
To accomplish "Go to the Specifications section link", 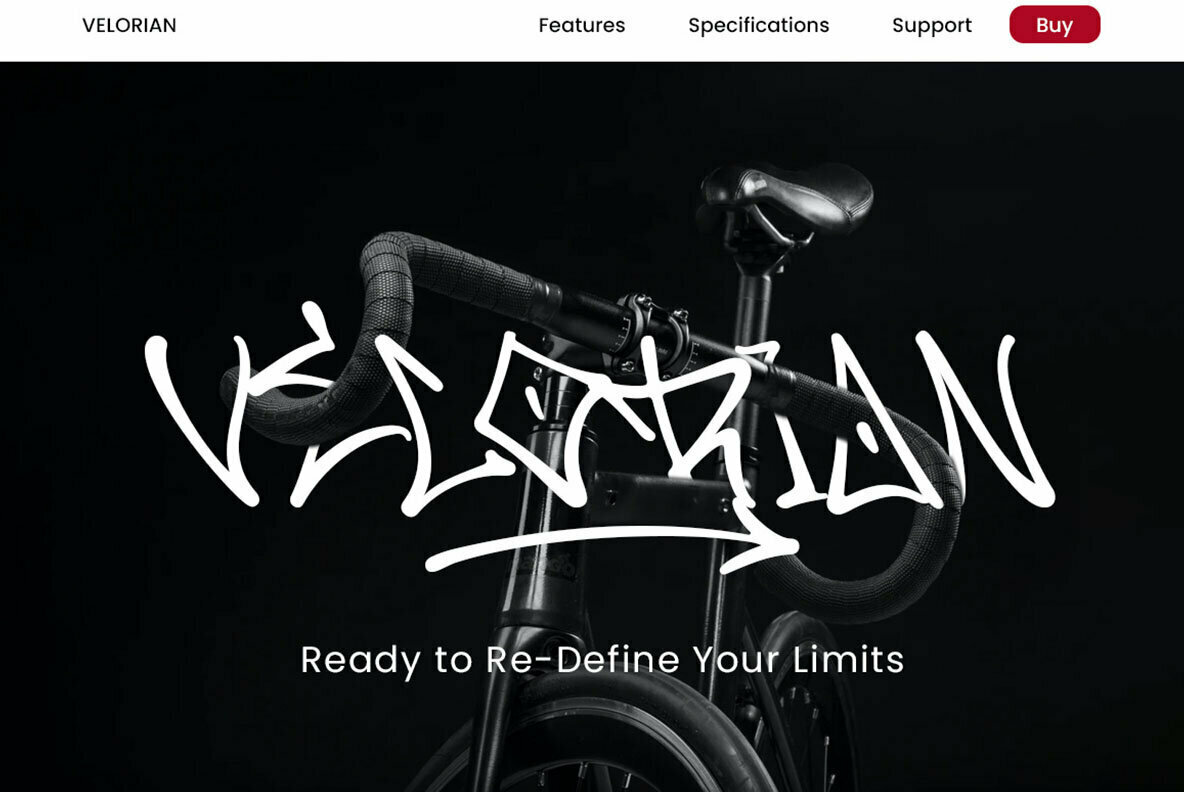I will pyautogui.click(x=758, y=26).
